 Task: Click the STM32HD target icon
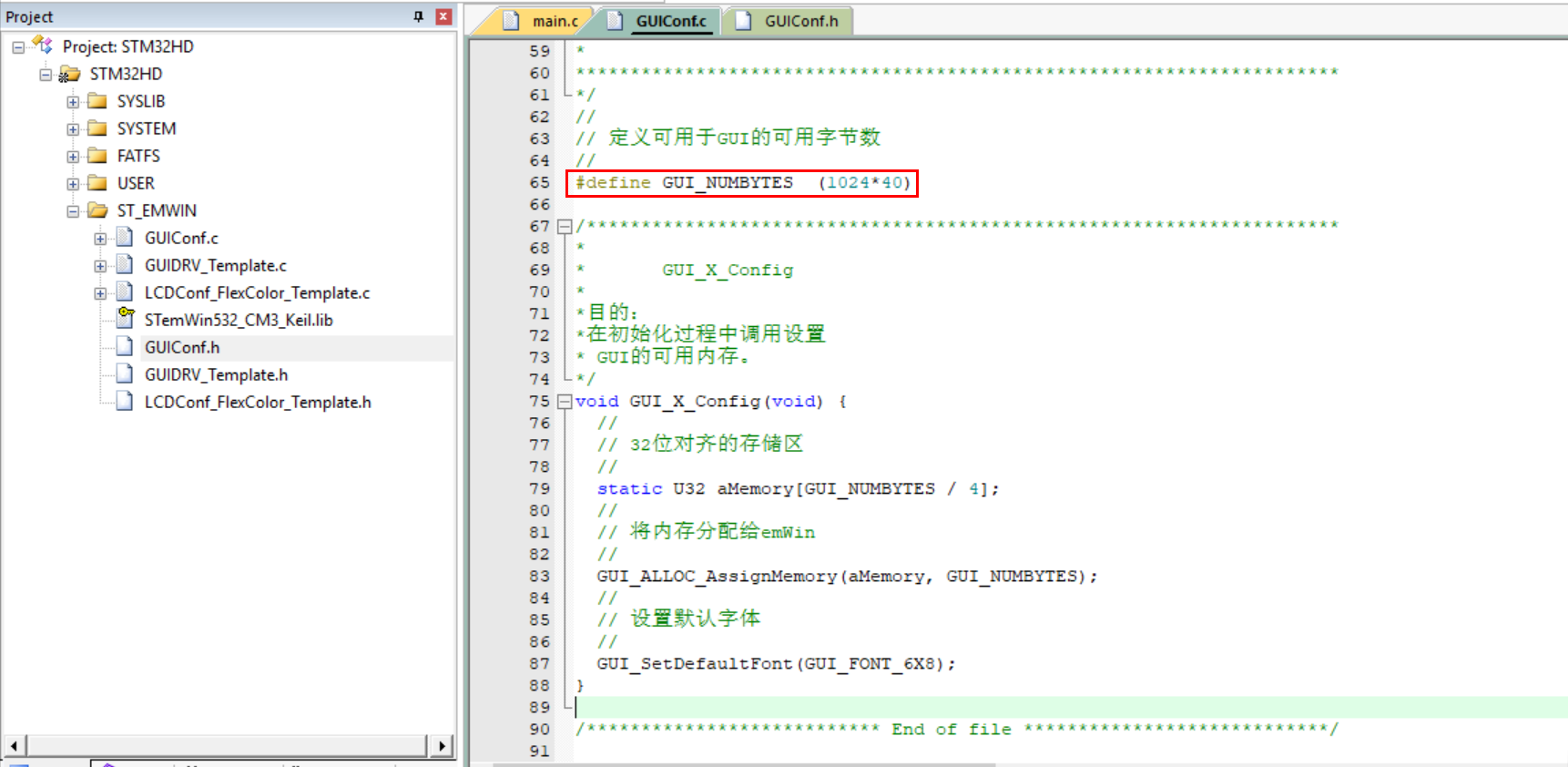coord(69,74)
